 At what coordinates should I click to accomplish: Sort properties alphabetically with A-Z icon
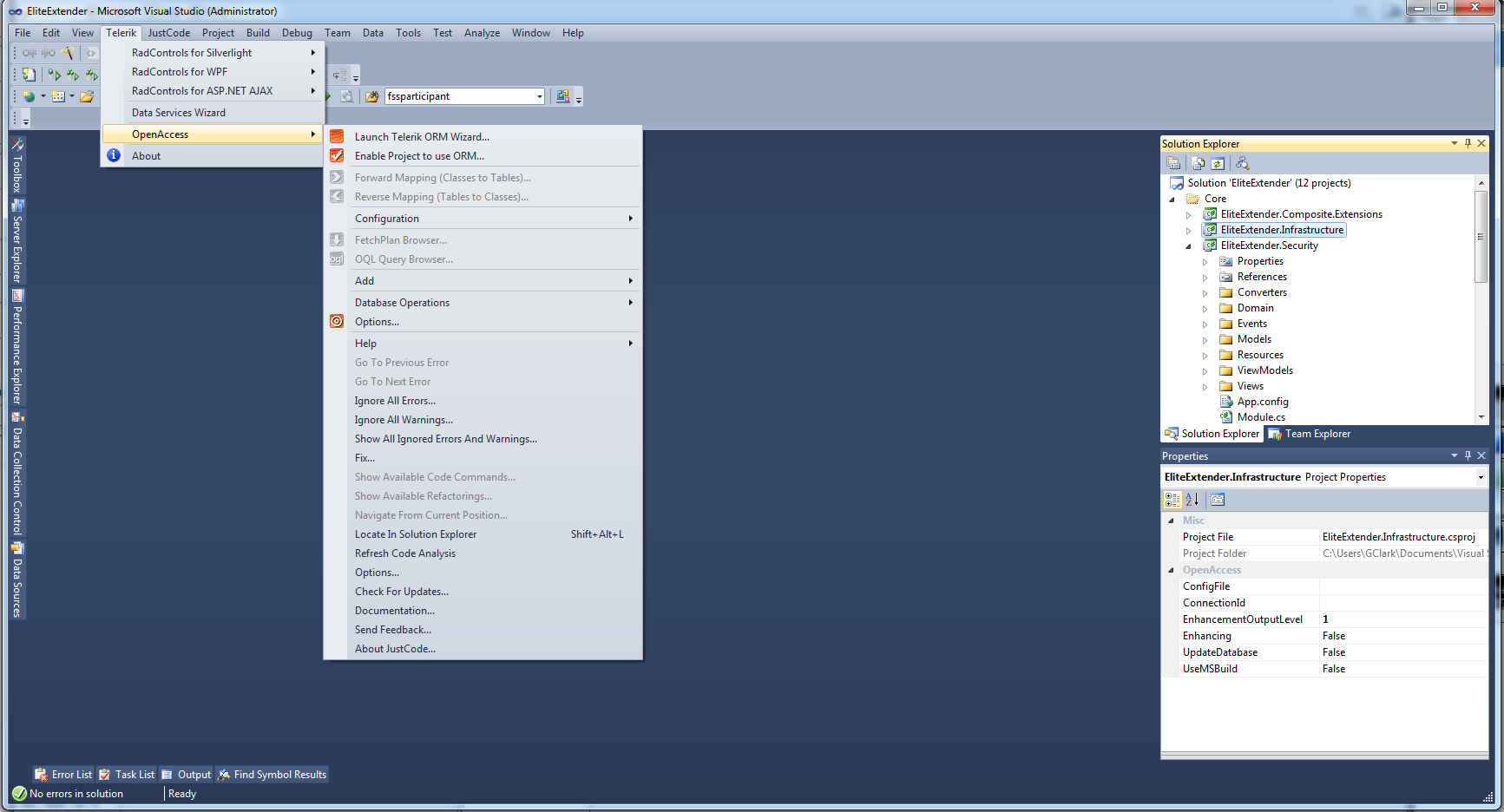(x=1192, y=500)
